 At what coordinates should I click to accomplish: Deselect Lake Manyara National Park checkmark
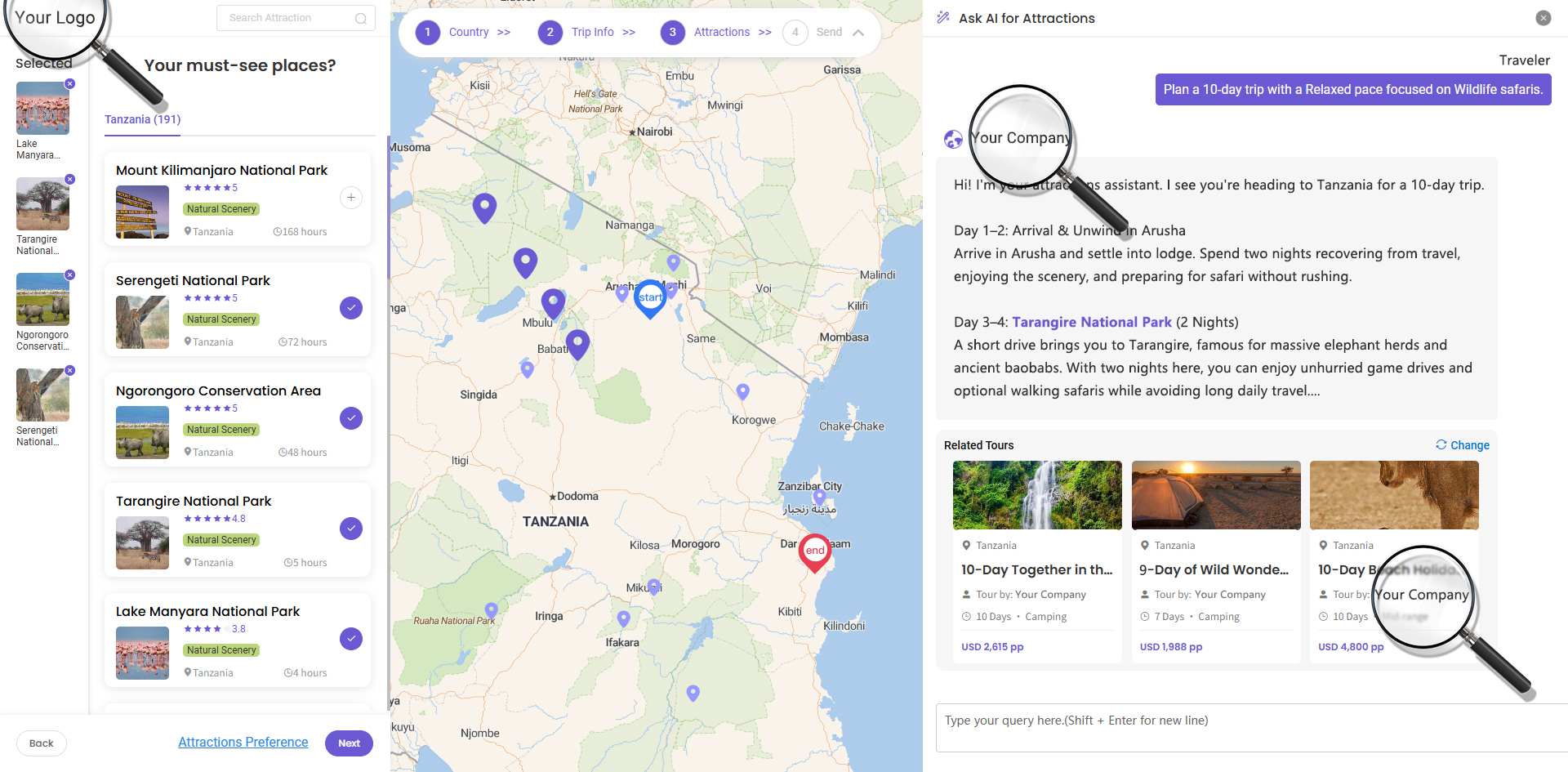pyautogui.click(x=351, y=639)
